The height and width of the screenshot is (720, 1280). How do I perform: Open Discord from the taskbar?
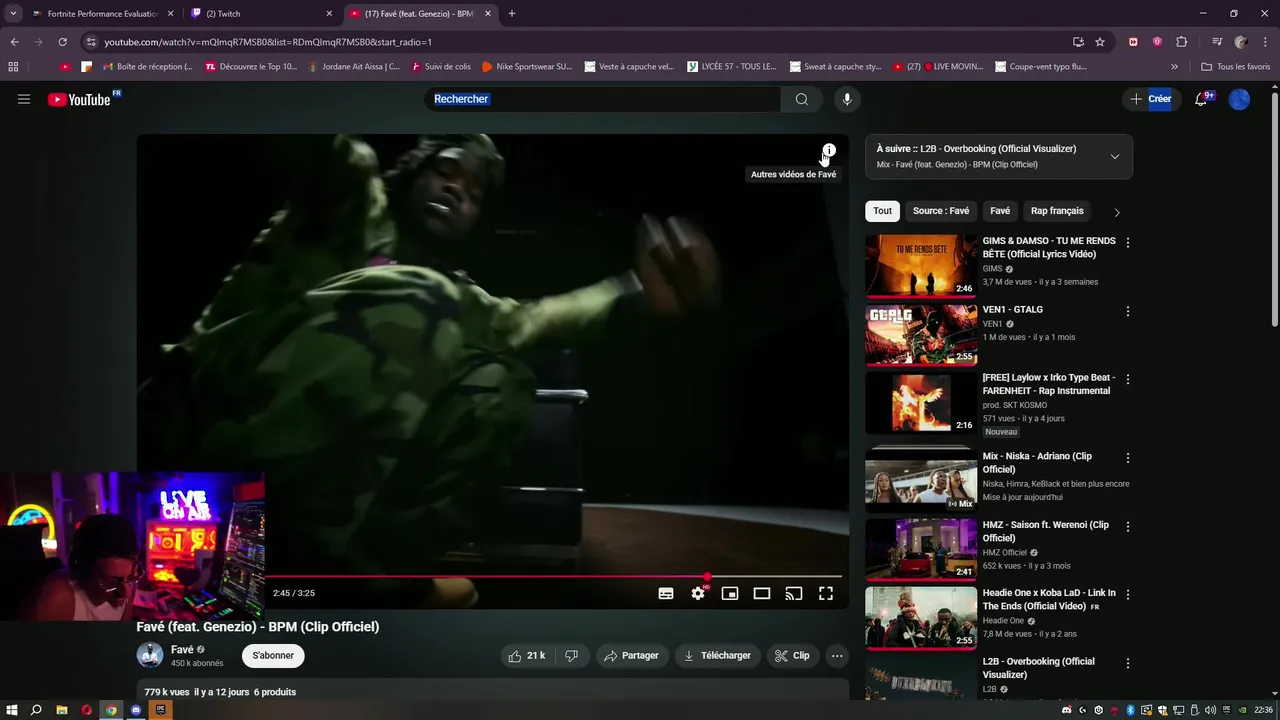pyautogui.click(x=136, y=710)
